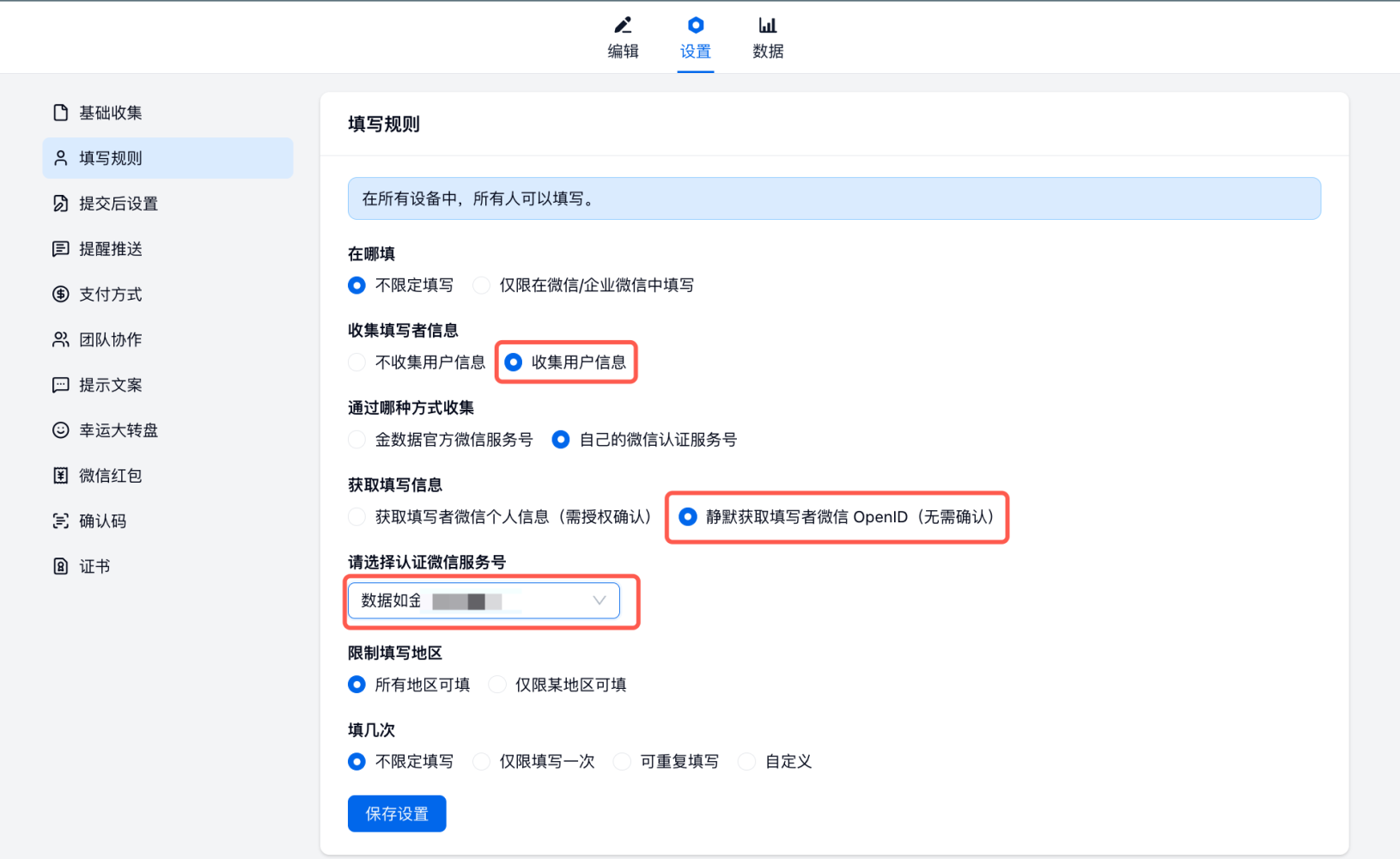
Task: Click the document icon beside 基础收集
Action: (61, 113)
